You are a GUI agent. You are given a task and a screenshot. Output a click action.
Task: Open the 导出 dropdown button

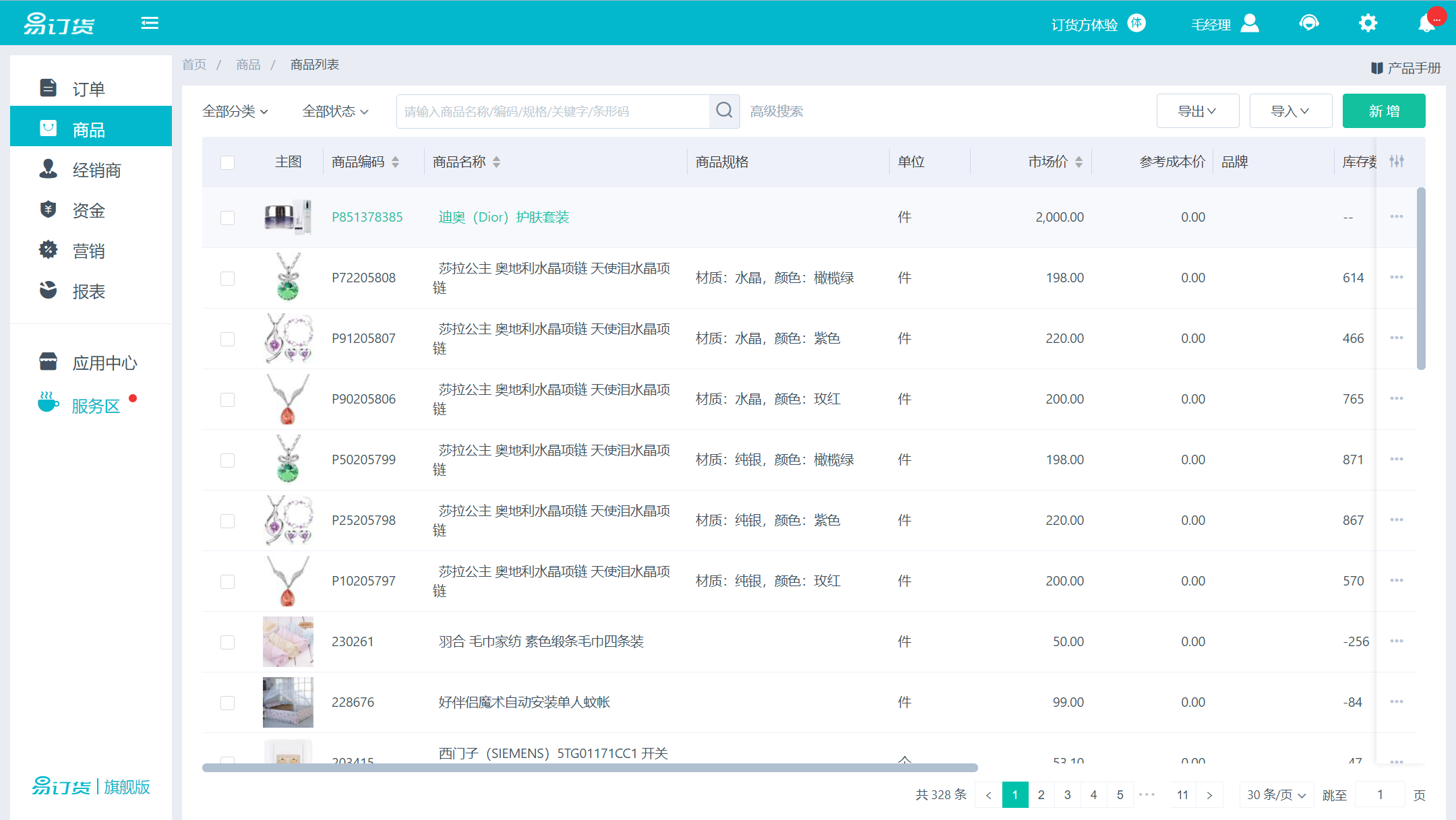(x=1197, y=111)
